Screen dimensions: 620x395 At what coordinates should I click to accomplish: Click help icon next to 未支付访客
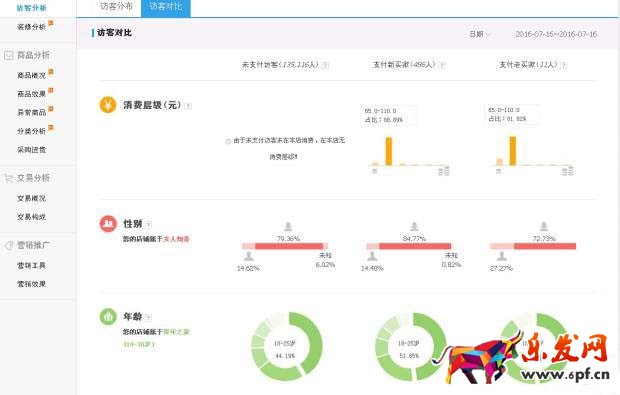(325, 65)
